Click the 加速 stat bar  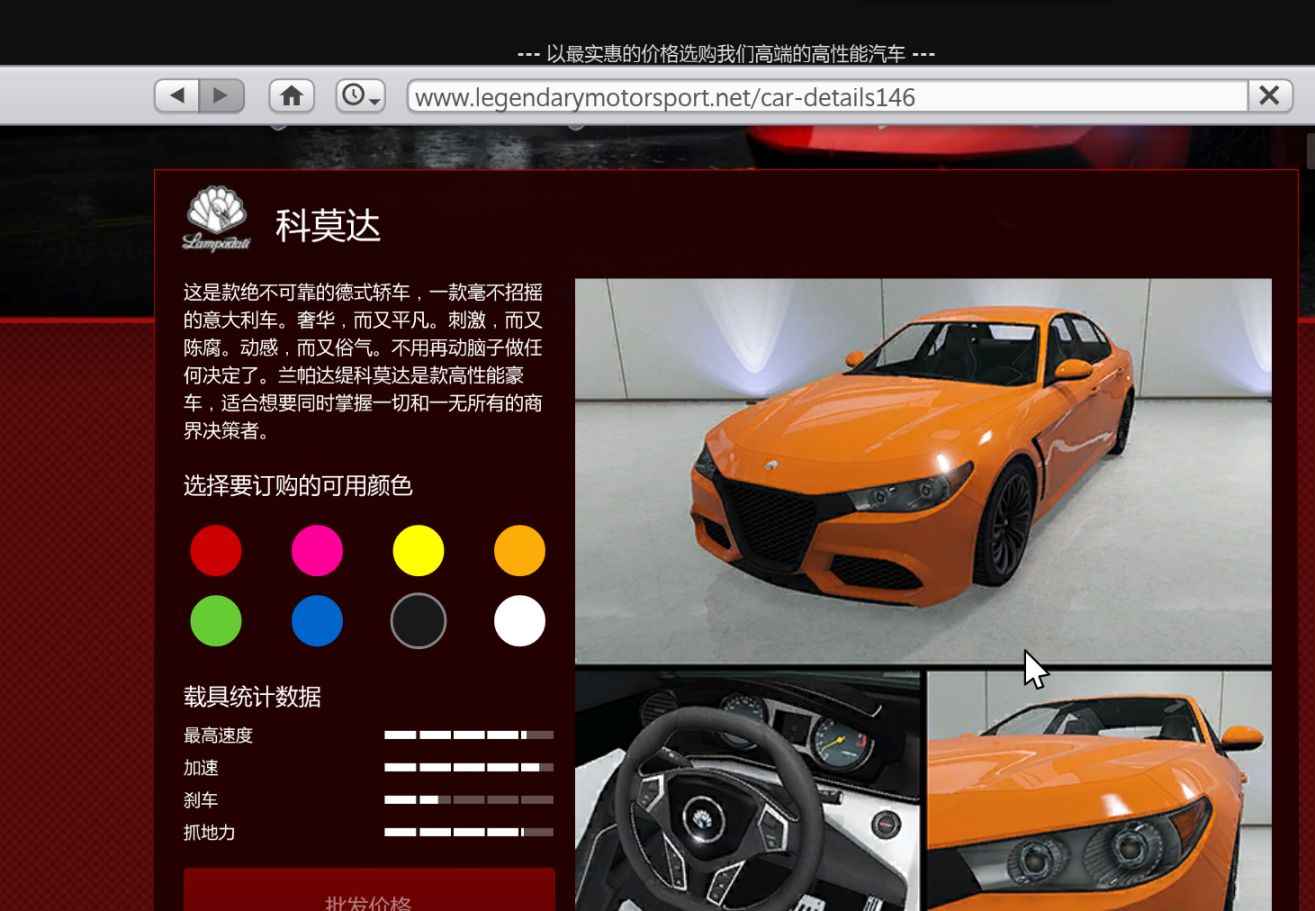click(x=469, y=768)
